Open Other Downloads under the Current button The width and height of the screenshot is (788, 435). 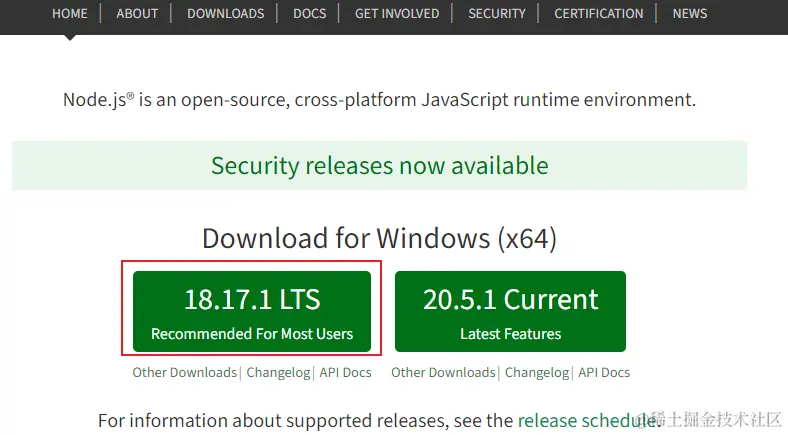443,373
